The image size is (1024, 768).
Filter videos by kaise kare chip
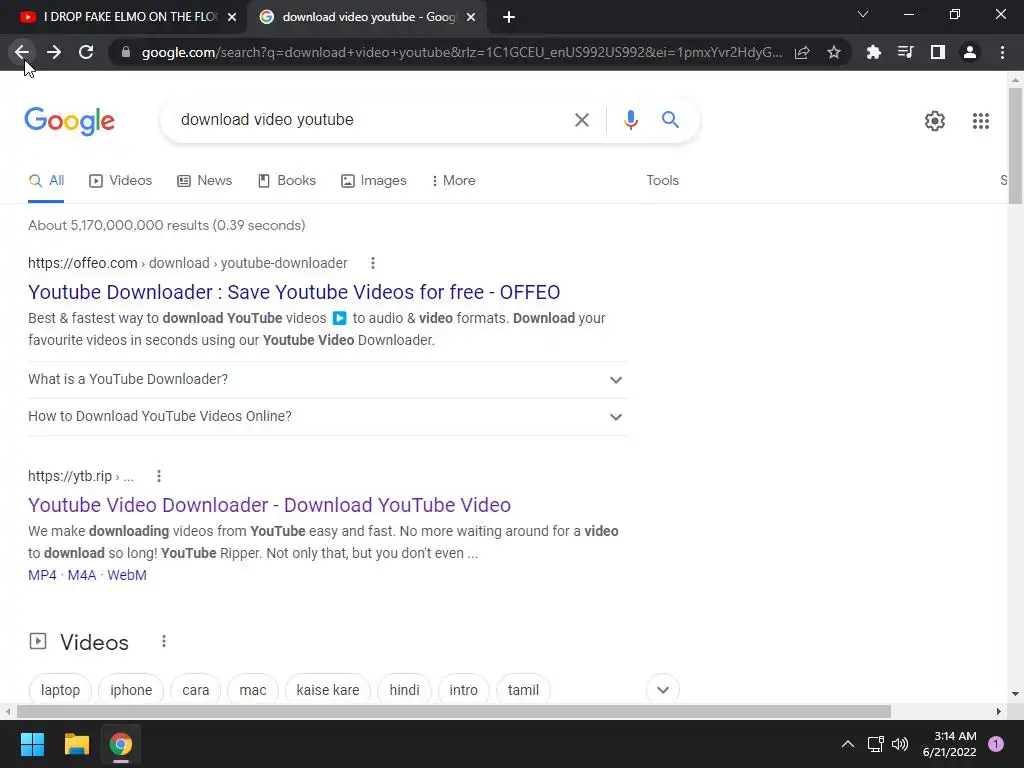click(x=328, y=690)
